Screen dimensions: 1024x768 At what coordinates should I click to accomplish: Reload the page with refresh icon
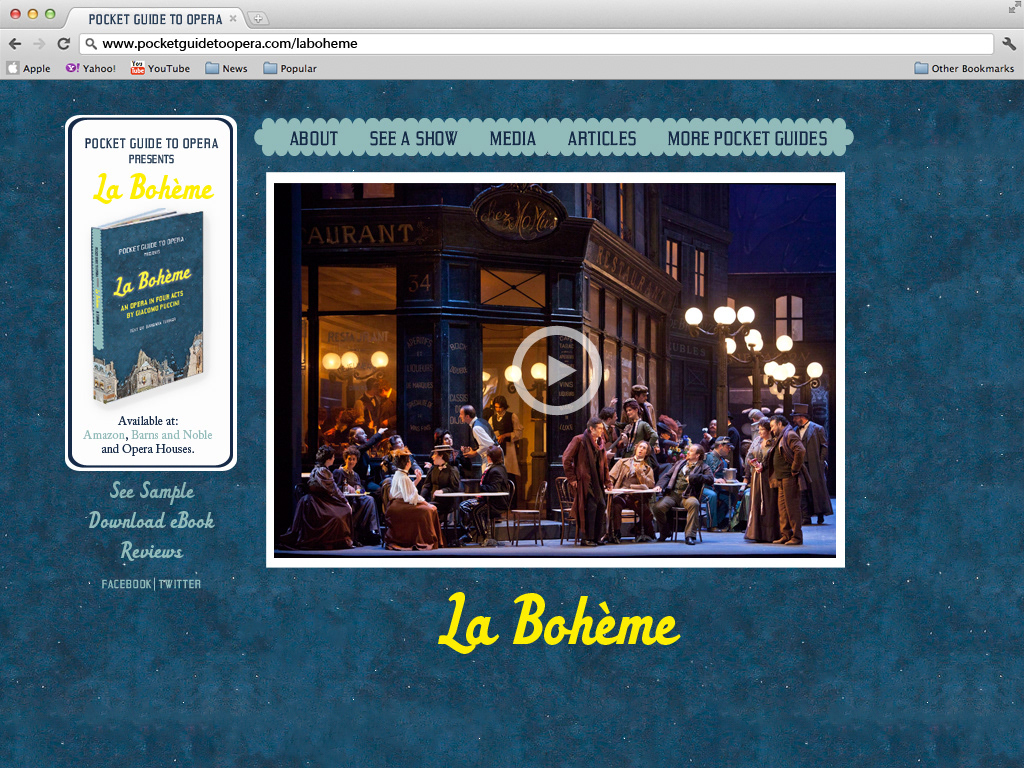coord(63,44)
